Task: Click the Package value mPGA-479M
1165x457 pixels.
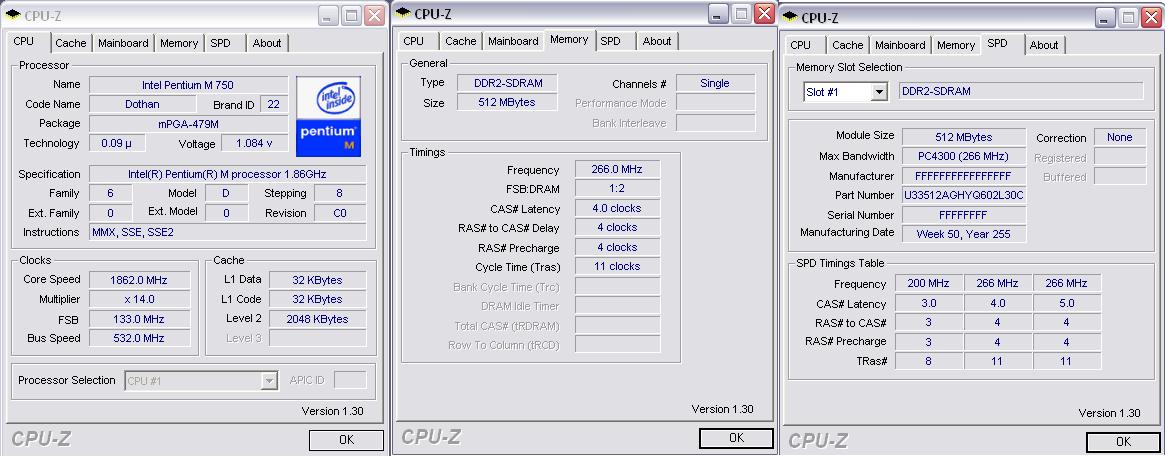Action: [188, 123]
